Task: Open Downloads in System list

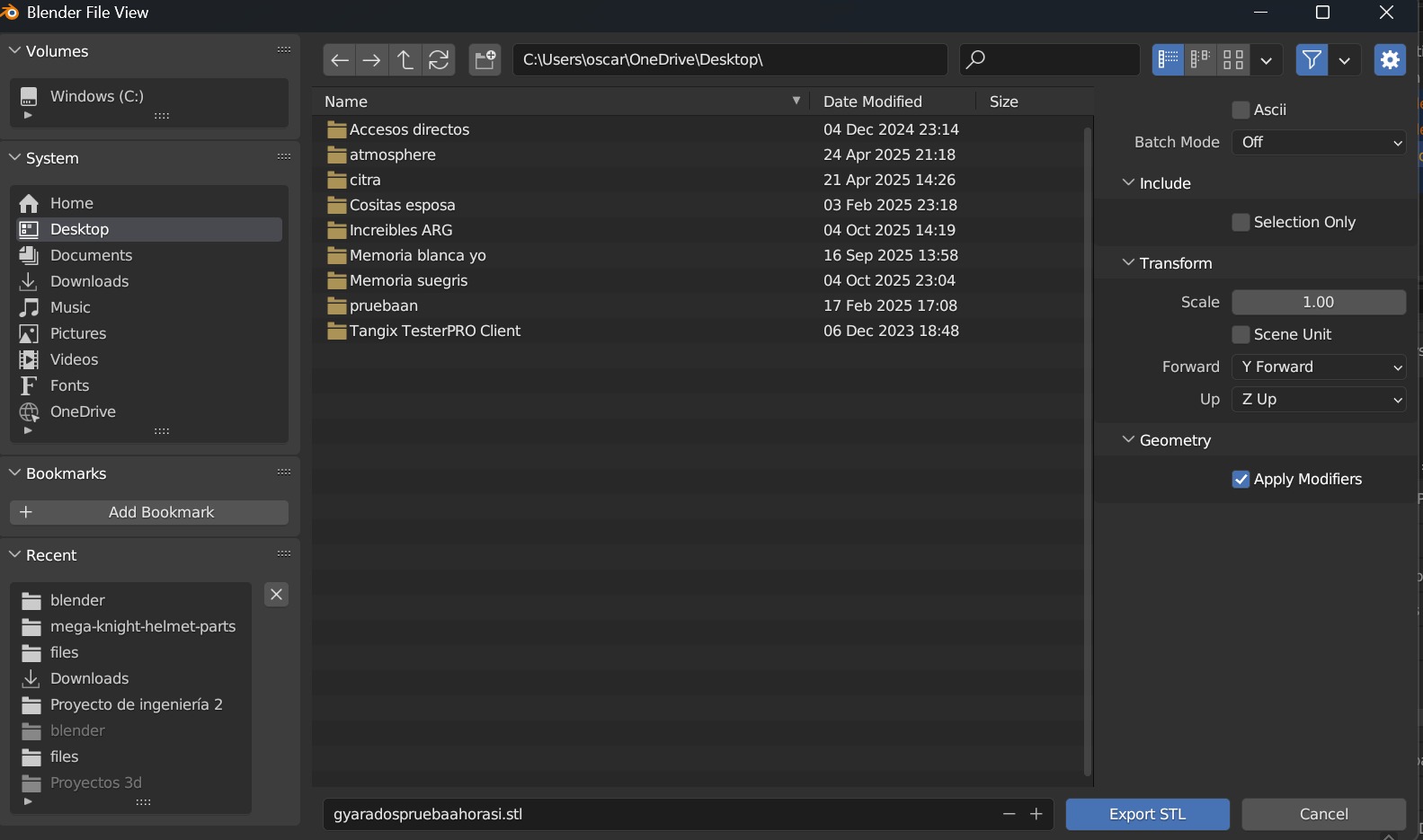Action: coord(149,281)
